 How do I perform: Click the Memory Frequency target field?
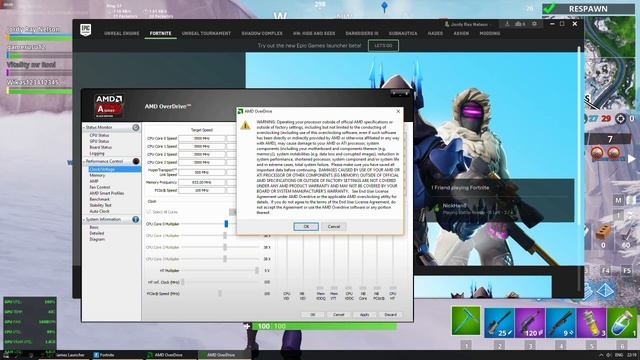tap(202, 182)
